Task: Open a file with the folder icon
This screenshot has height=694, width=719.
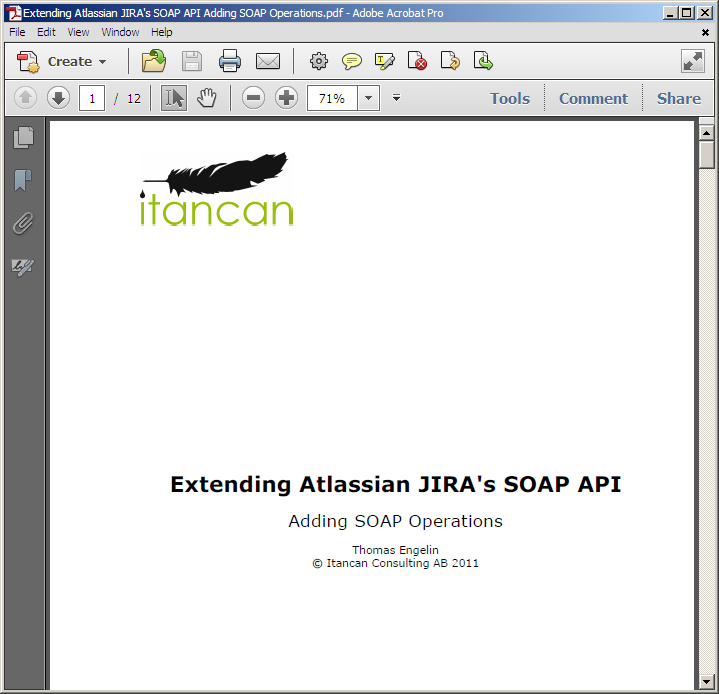Action: coord(154,61)
